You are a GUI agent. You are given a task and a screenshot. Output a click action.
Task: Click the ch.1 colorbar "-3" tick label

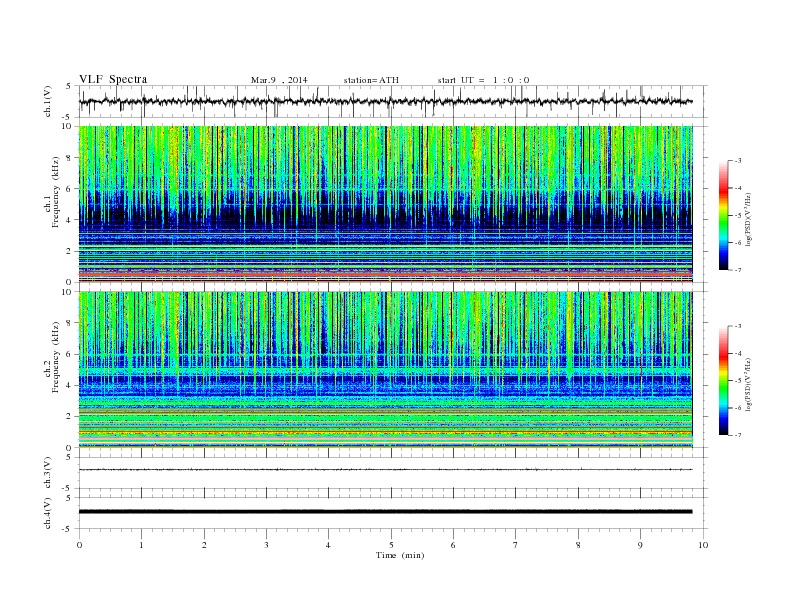click(738, 161)
